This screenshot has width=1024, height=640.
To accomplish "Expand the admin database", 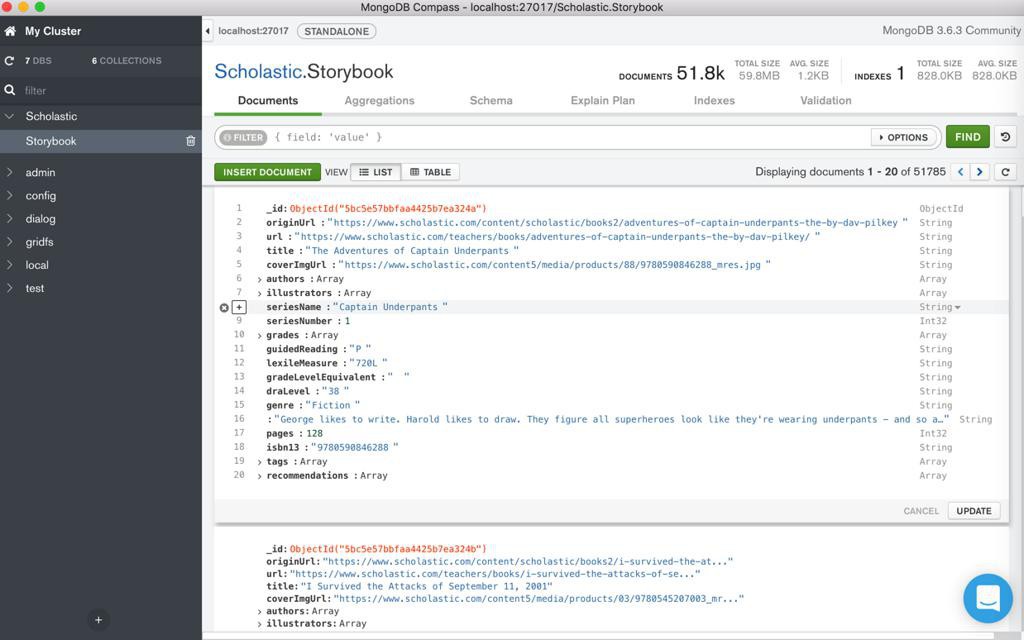I will coord(9,172).
